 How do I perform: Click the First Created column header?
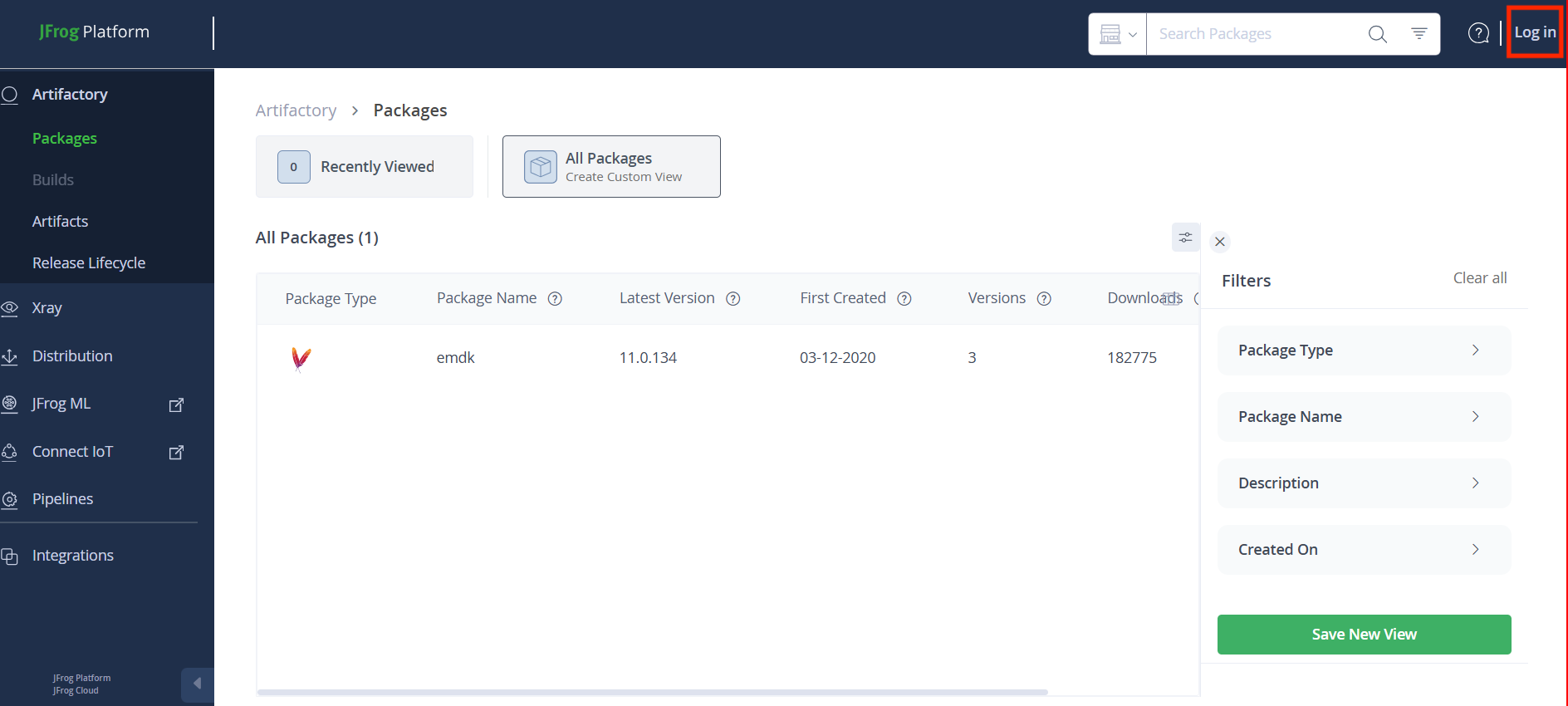pyautogui.click(x=843, y=298)
